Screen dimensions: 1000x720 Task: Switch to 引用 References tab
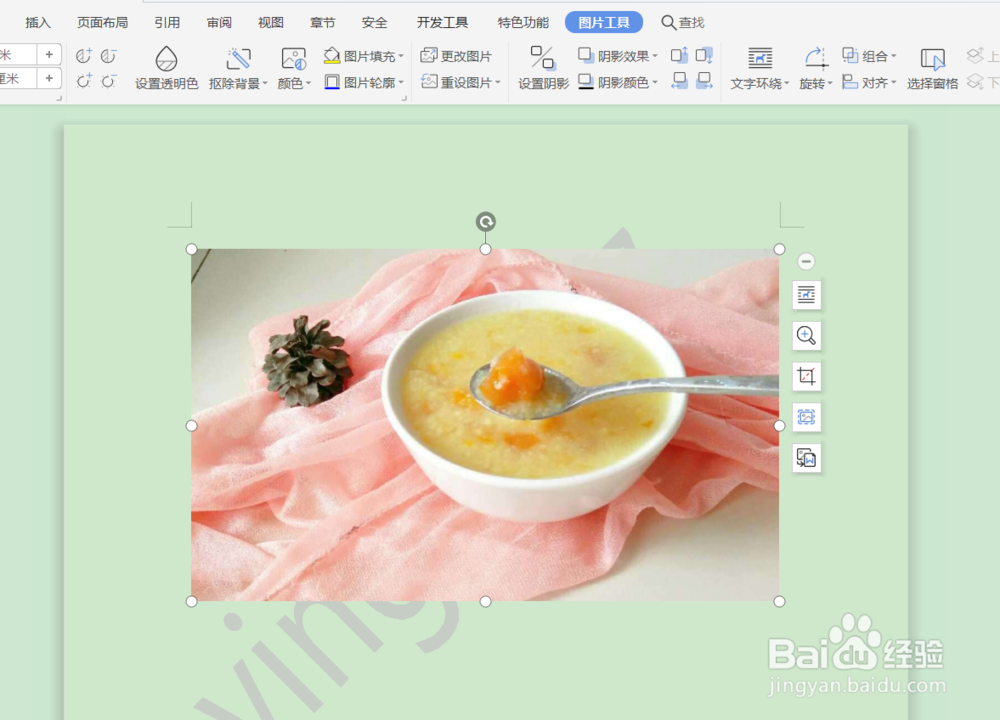coord(167,23)
